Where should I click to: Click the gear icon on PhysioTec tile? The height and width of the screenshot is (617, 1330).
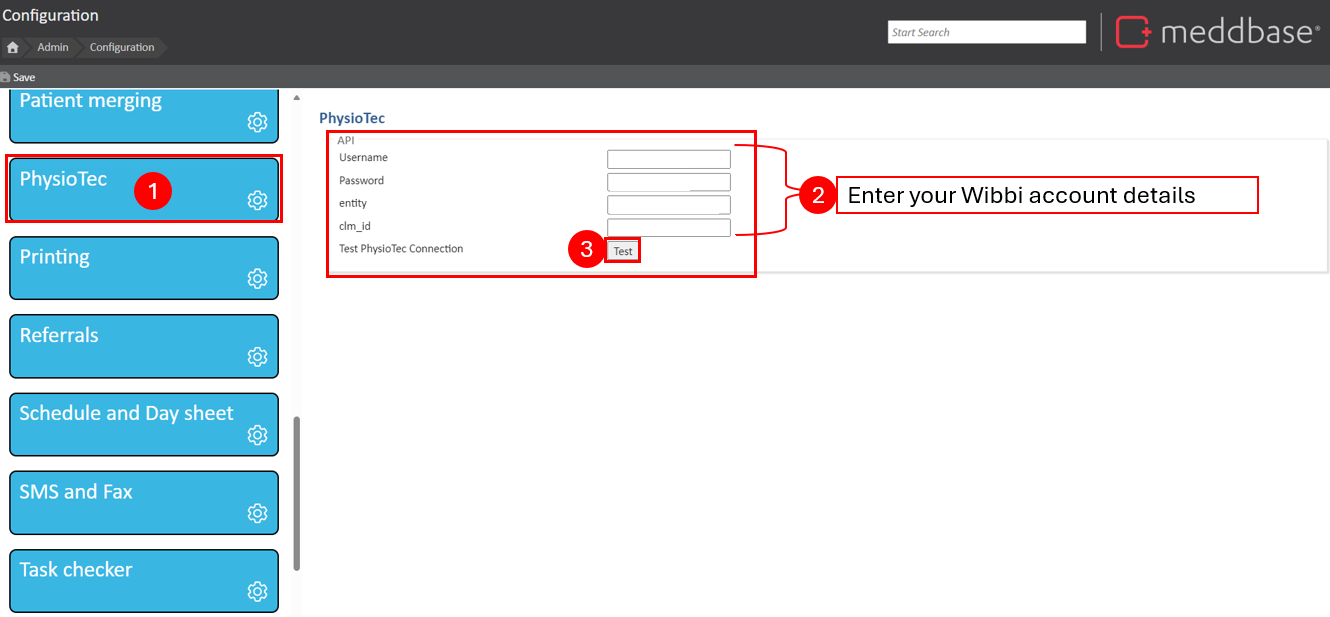[257, 200]
